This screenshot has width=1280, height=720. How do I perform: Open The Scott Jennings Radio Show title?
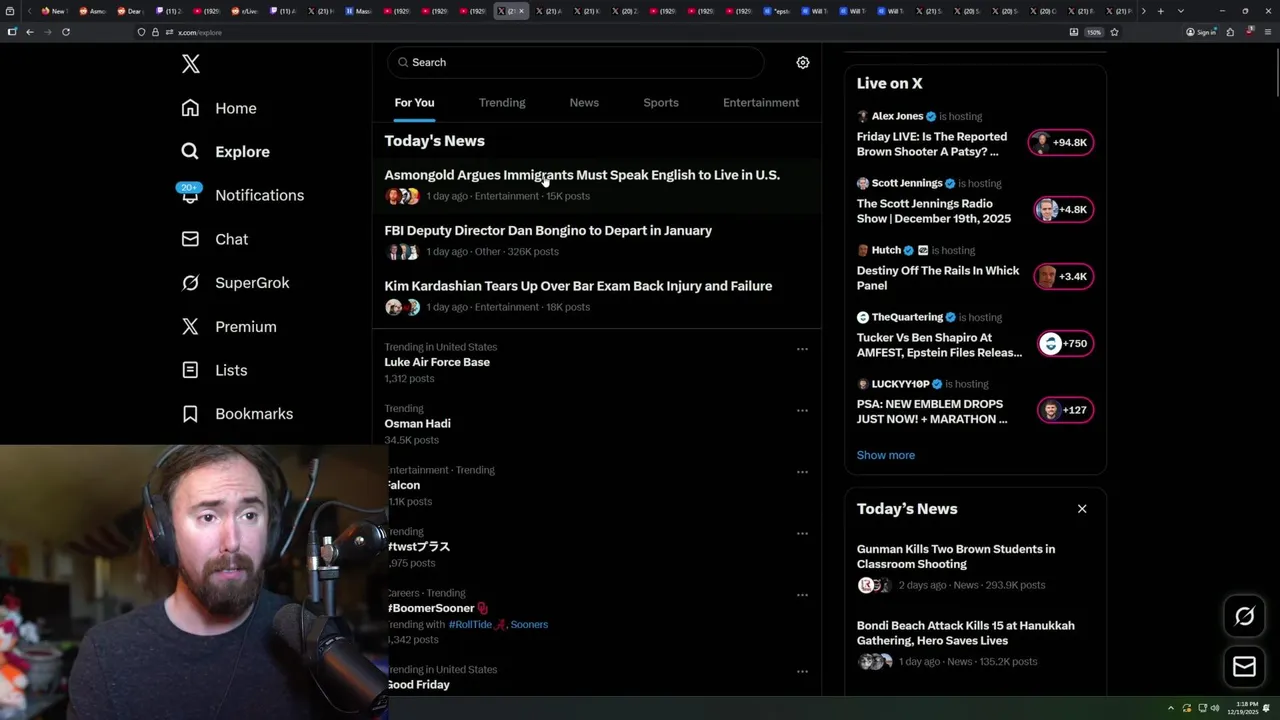(x=934, y=211)
